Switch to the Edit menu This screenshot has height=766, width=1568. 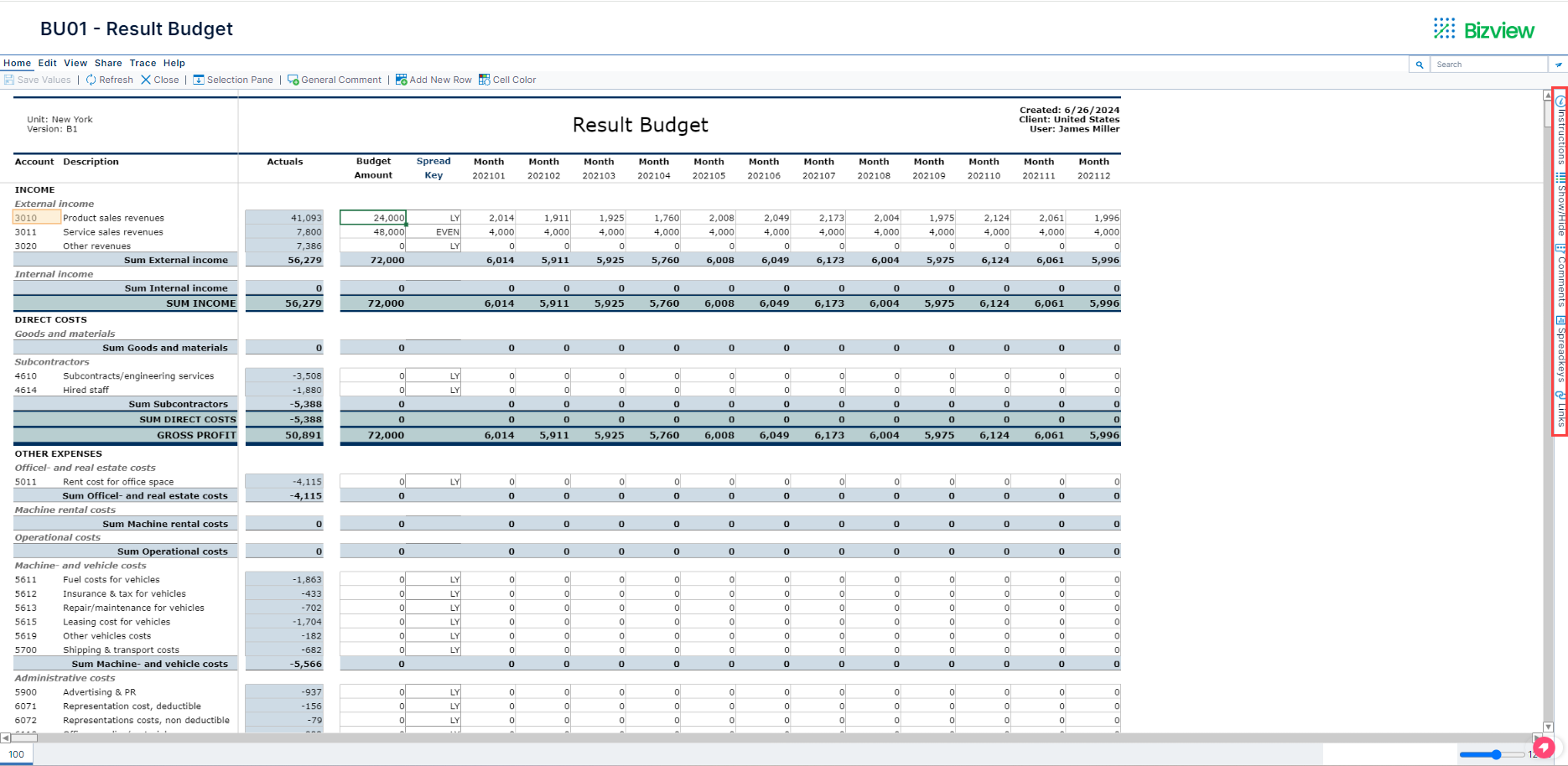point(47,63)
